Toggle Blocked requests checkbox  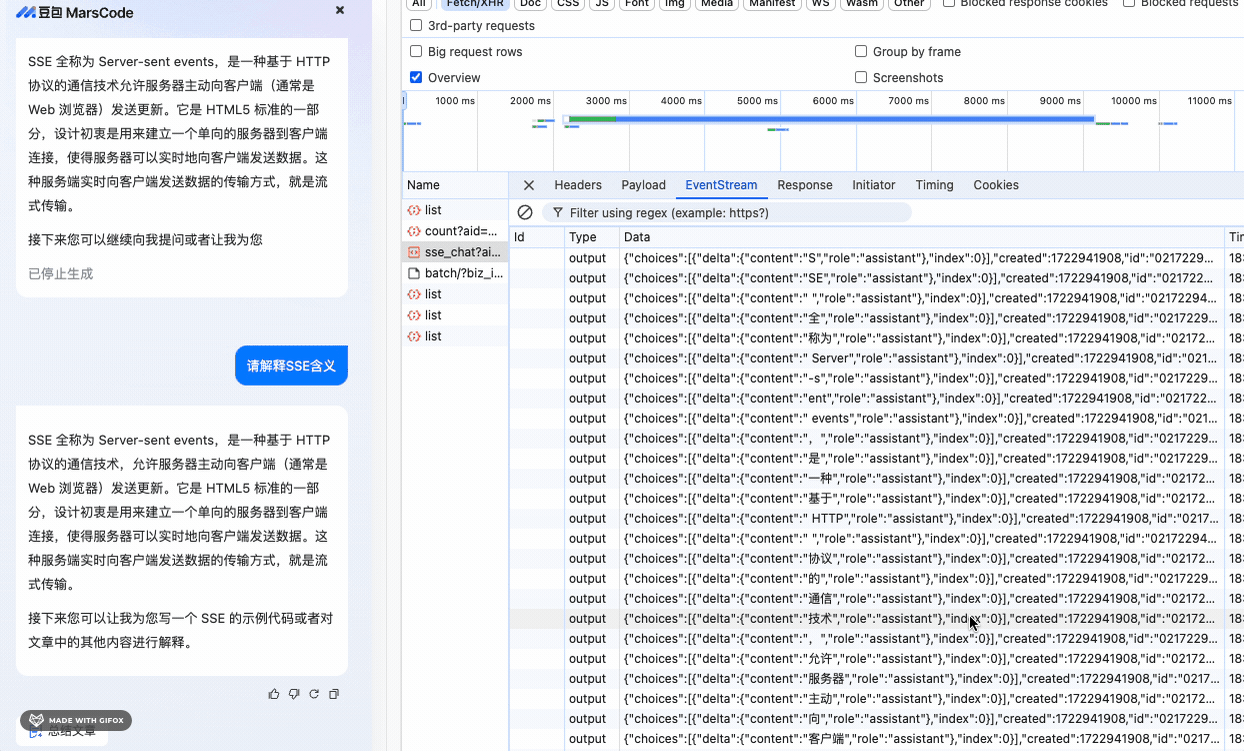point(1129,3)
